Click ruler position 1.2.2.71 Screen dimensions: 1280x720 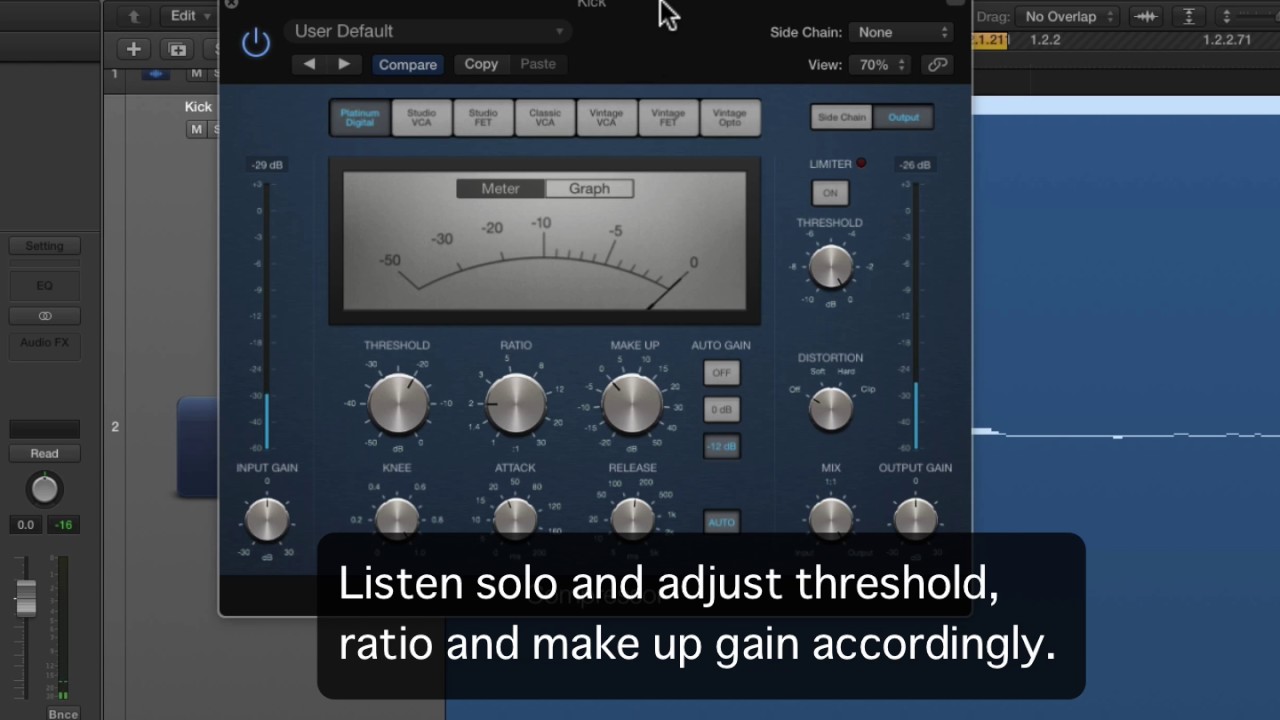(1227, 40)
